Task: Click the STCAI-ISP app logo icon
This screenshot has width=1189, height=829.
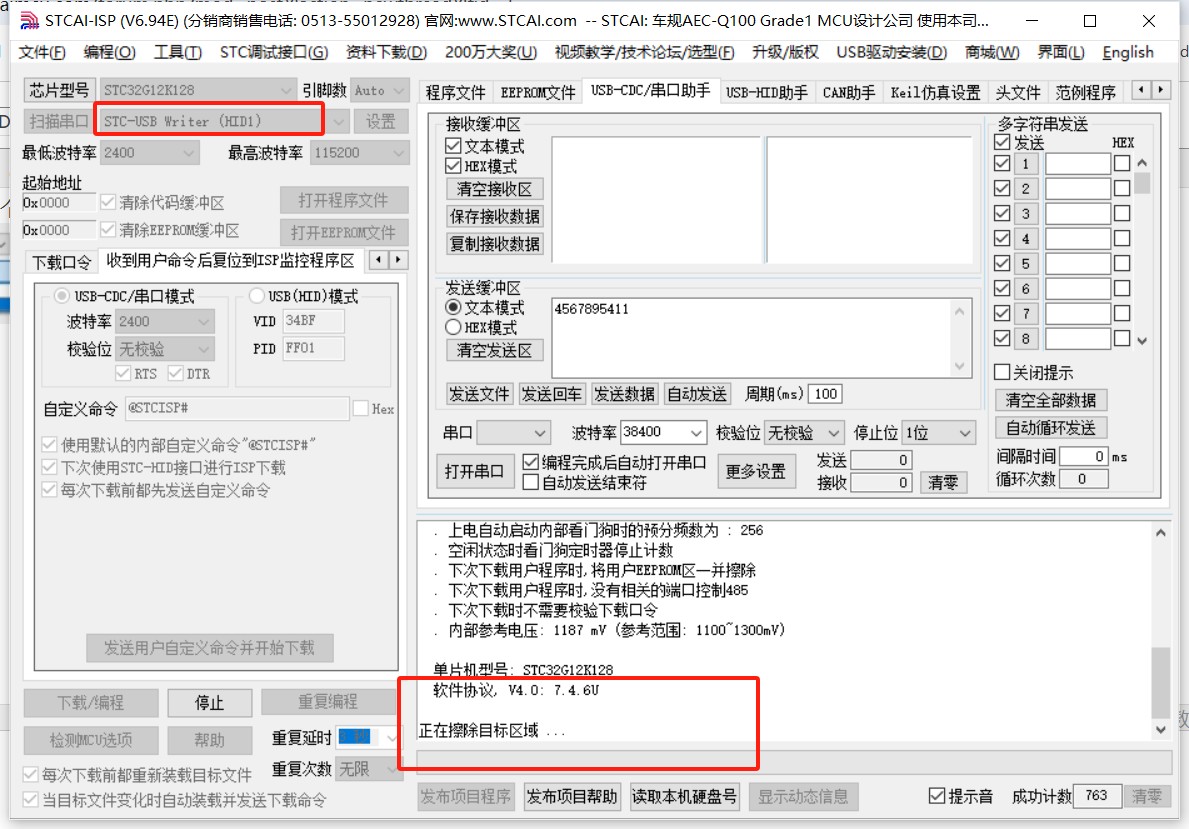Action: pyautogui.click(x=29, y=20)
